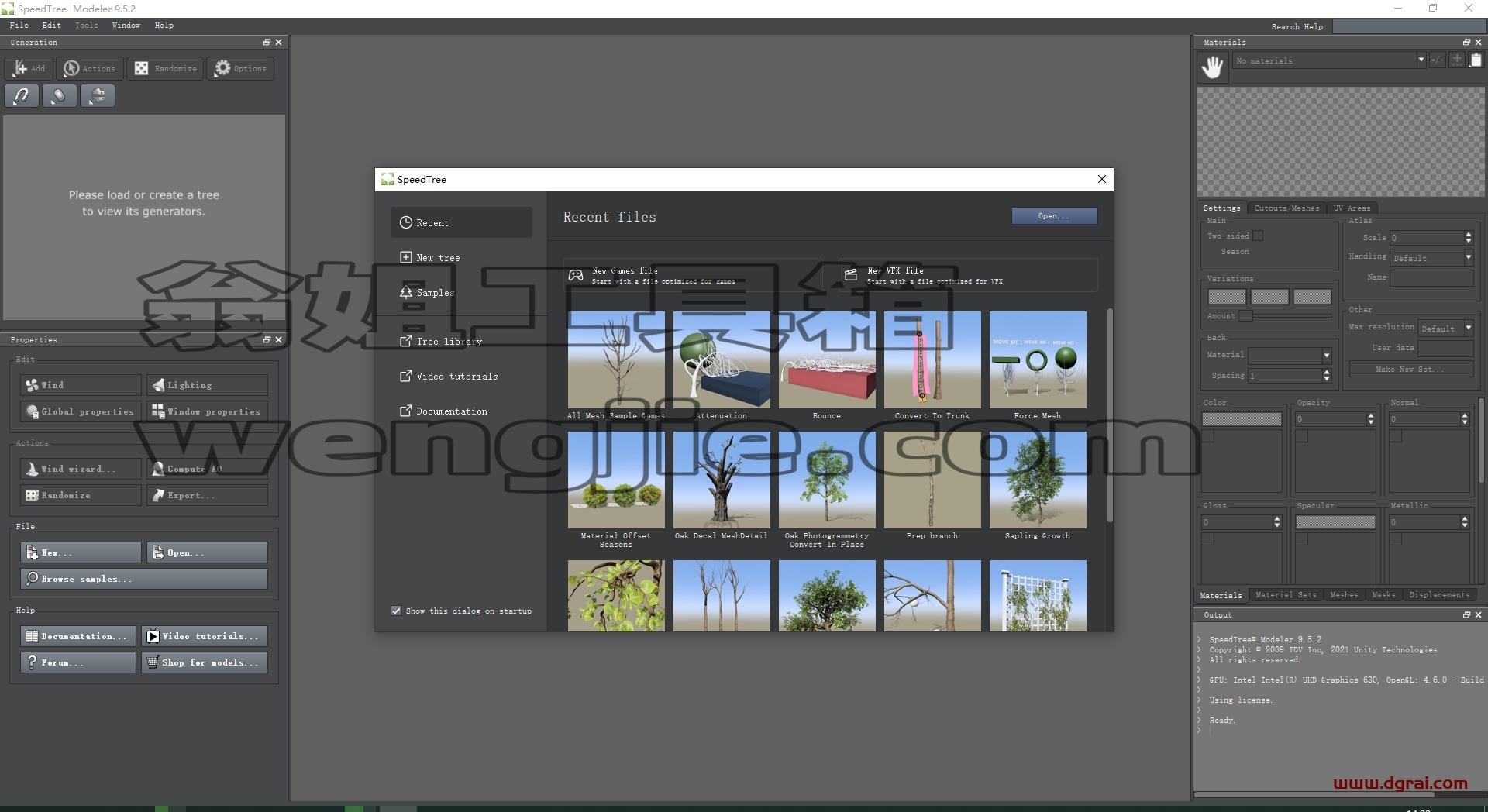This screenshot has width=1488, height=812.
Task: Toggle checkbox under the Metallic value
Action: [x=1396, y=539]
